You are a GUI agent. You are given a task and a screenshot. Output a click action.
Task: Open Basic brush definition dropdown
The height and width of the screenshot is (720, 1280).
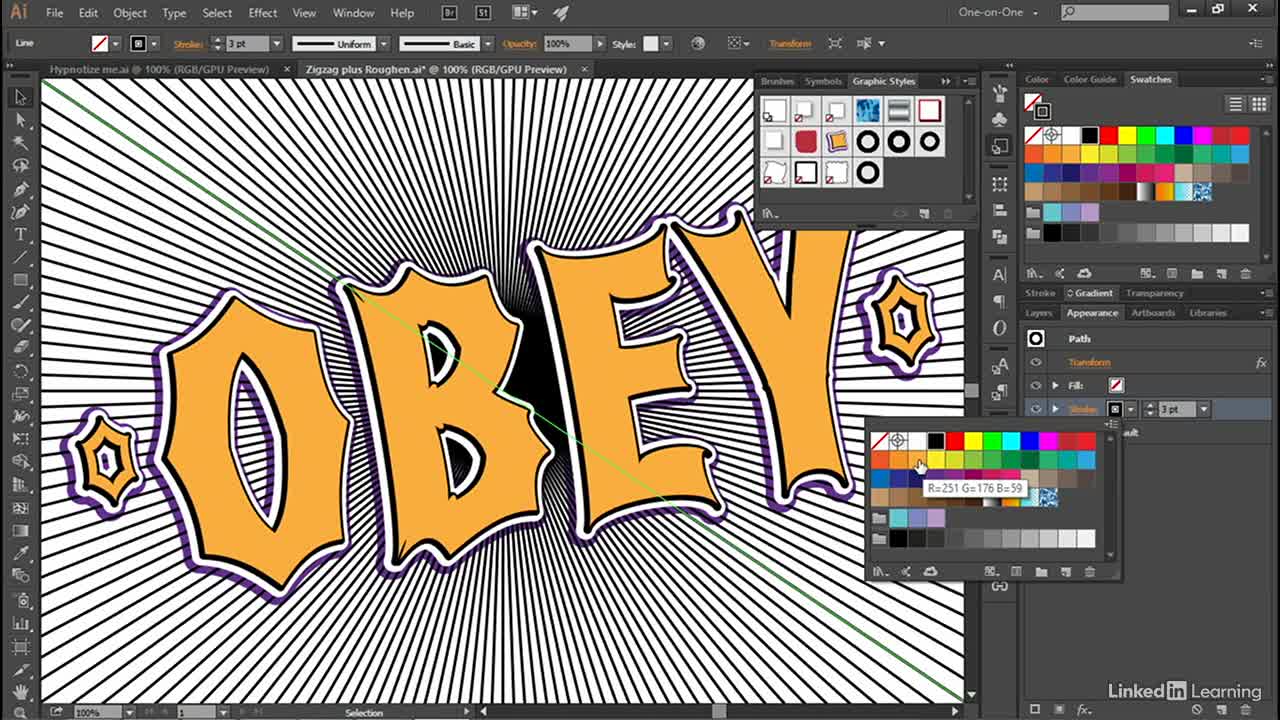tap(488, 44)
